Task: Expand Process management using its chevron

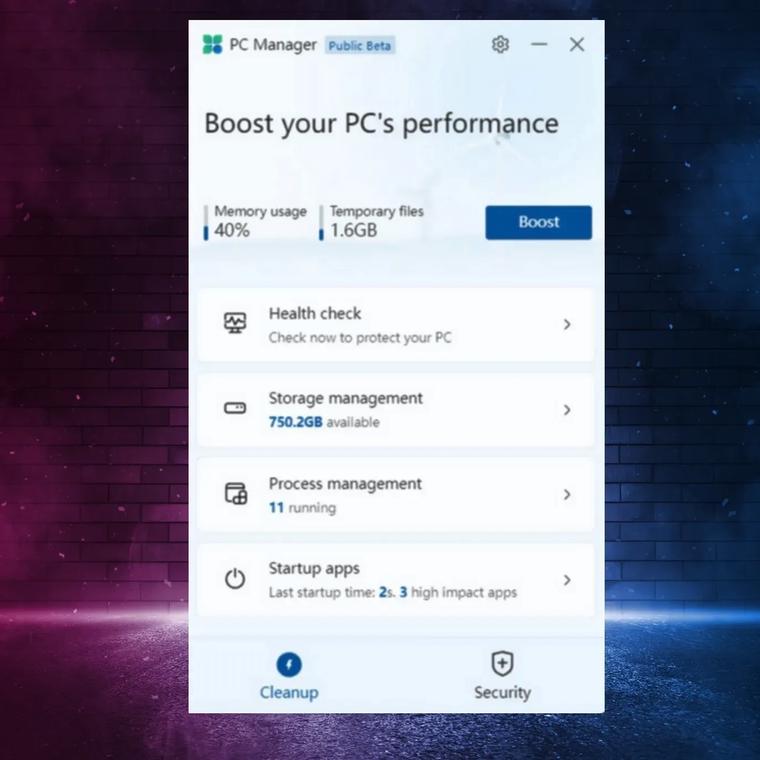Action: (x=567, y=495)
